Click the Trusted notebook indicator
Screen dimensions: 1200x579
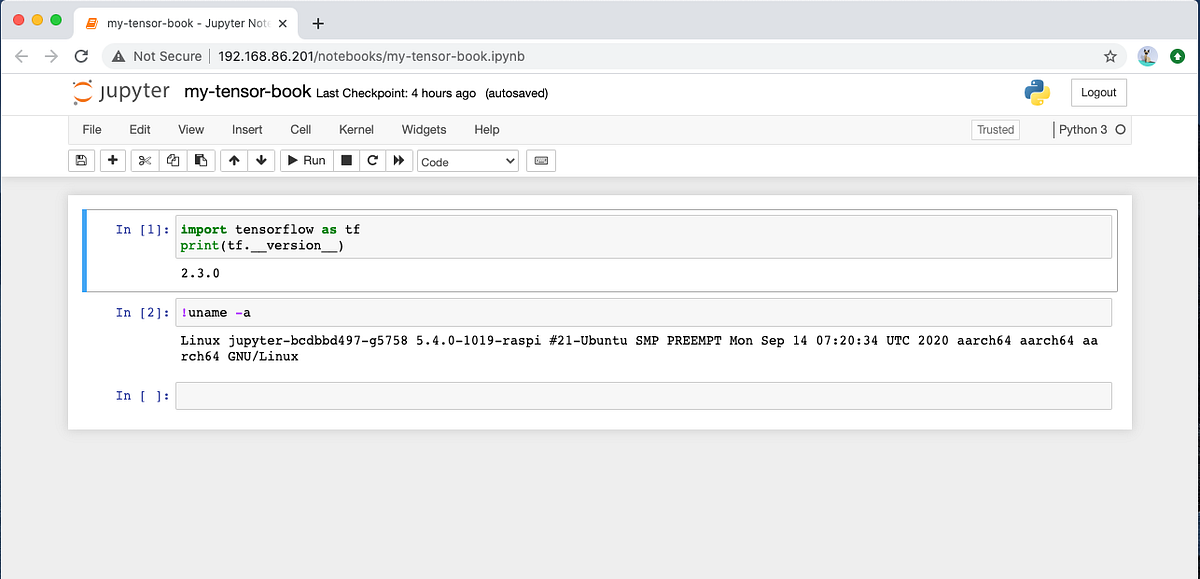tap(995, 129)
